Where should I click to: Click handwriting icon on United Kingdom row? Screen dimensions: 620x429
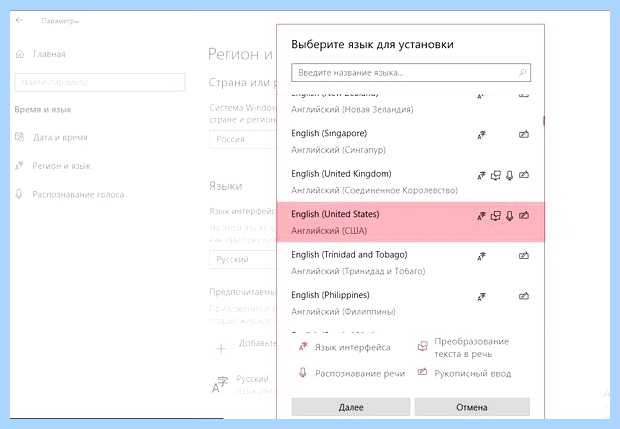[x=524, y=174]
